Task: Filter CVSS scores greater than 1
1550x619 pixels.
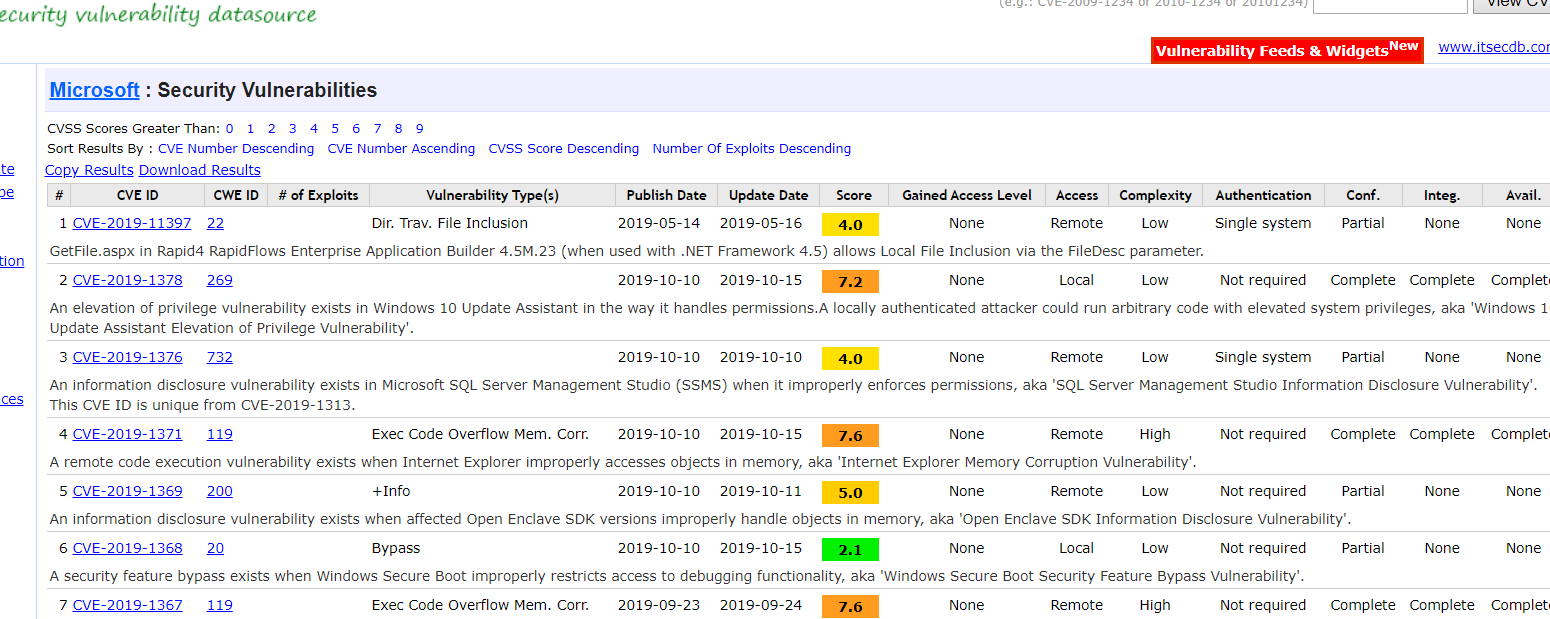Action: [250, 128]
